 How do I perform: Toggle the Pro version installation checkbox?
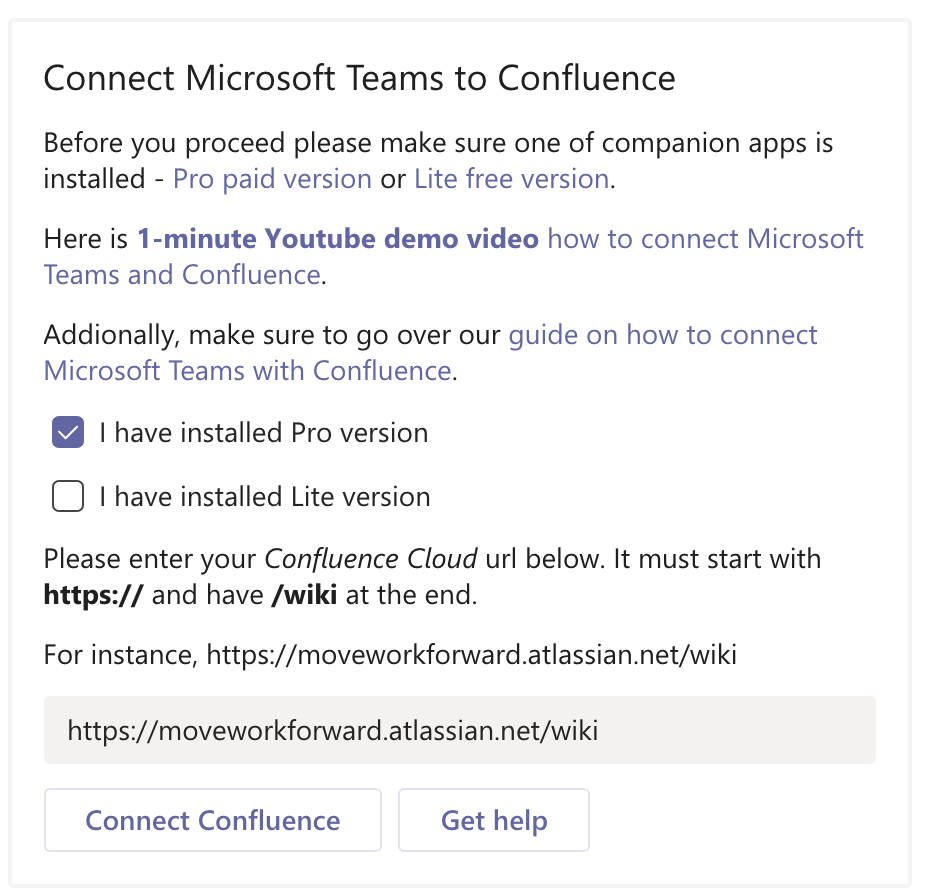(67, 432)
